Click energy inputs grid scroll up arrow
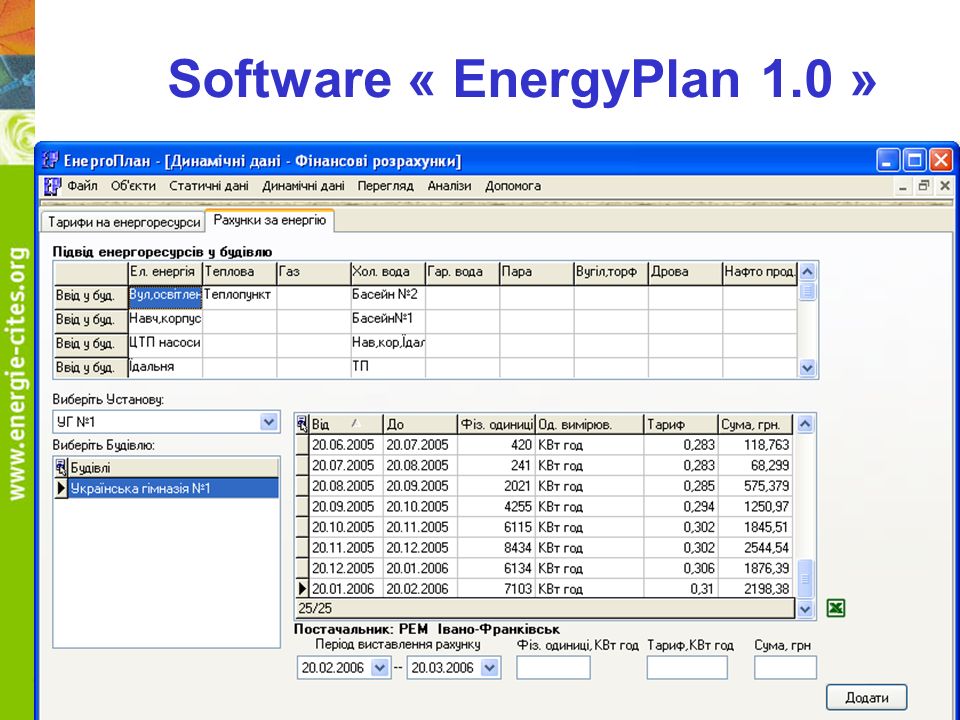 [x=808, y=271]
